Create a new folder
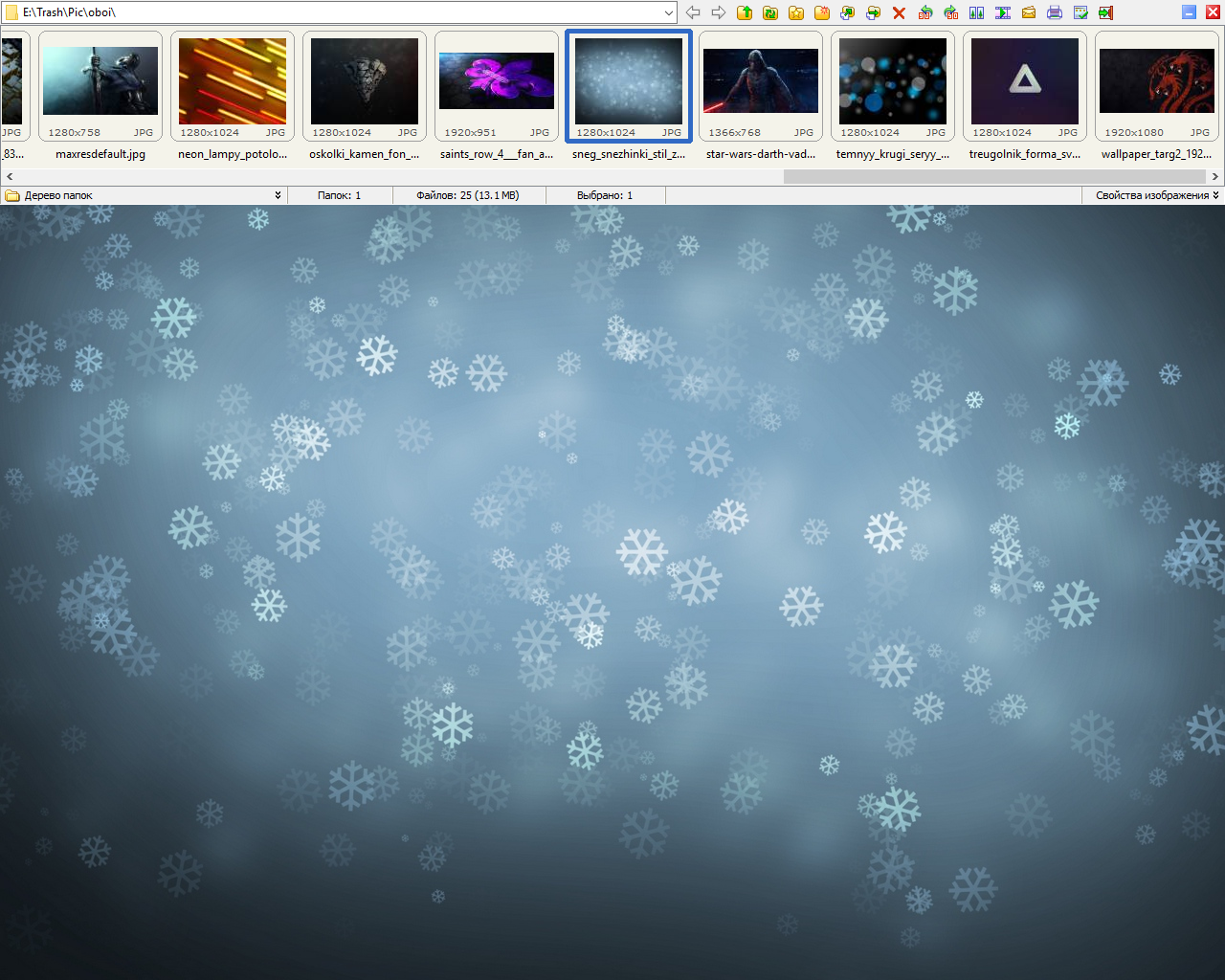This screenshot has height=980, width=1225. pyautogui.click(x=822, y=12)
